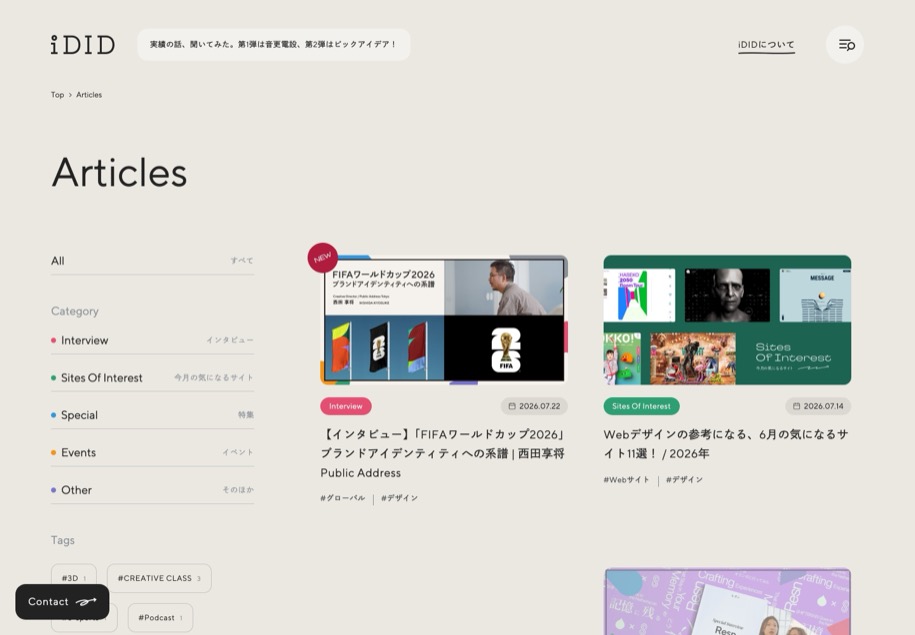Filter by Sites Of Interest category

152,378
